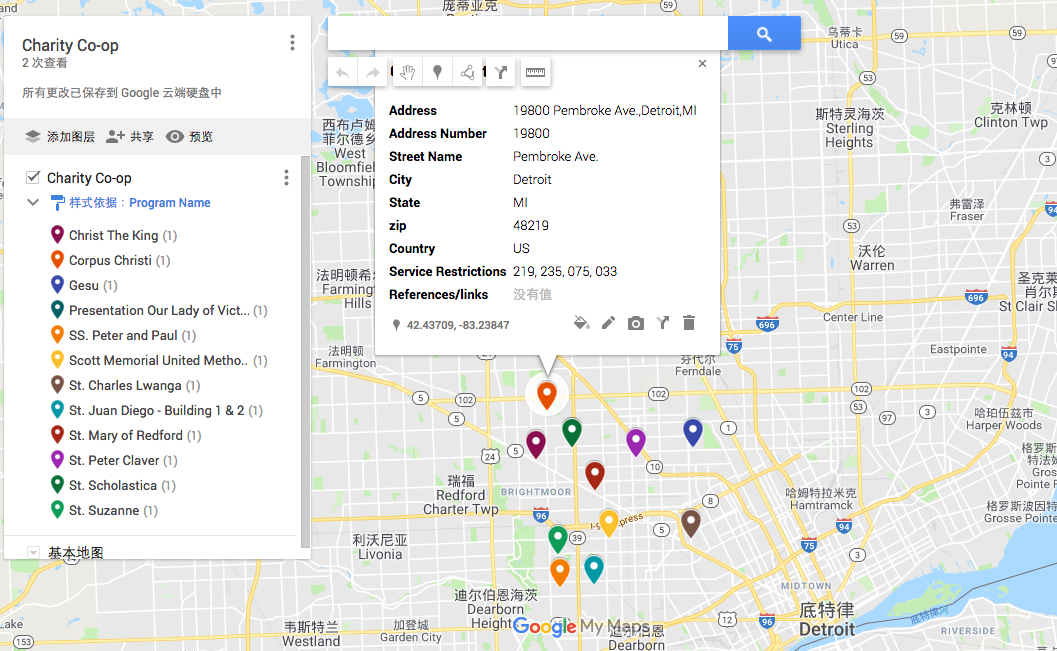Open the Charity Co-op layer options menu

click(286, 178)
